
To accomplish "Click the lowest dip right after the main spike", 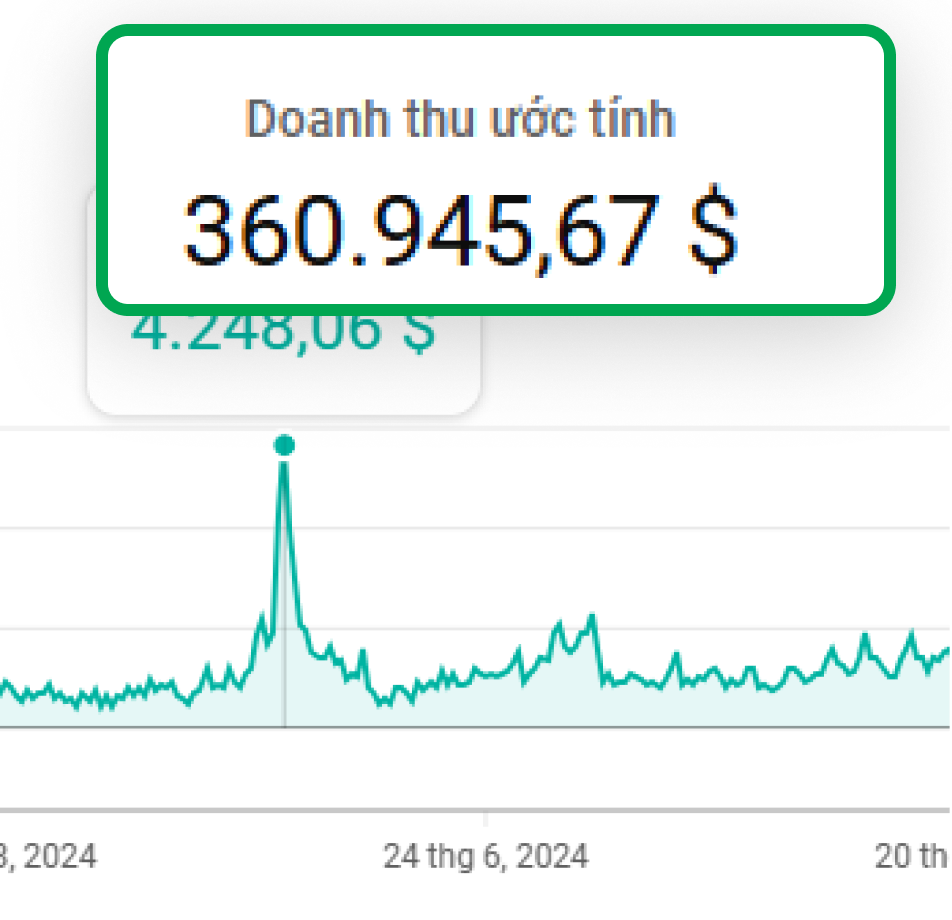I will click(x=382, y=702).
